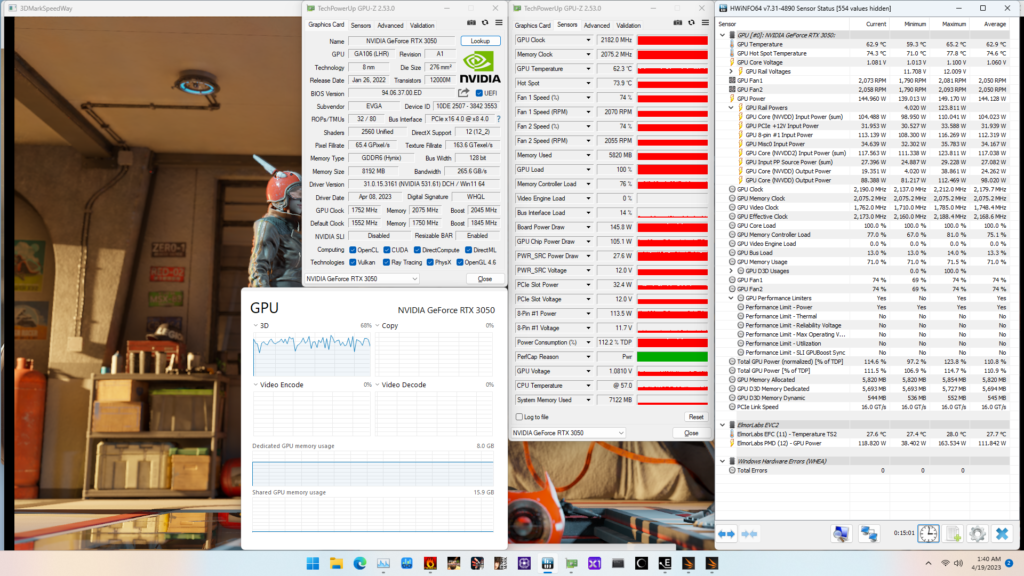Image resolution: width=1024 pixels, height=576 pixels.
Task: Click GPU-Z green card icon in taskbar
Action: 571,564
